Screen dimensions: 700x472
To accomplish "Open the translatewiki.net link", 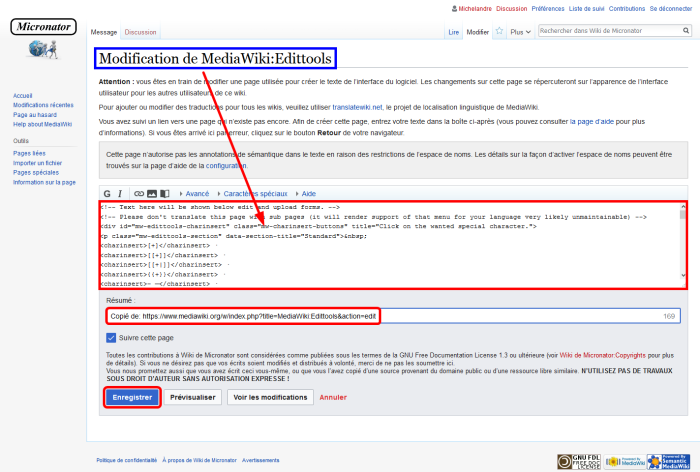I will point(357,107).
